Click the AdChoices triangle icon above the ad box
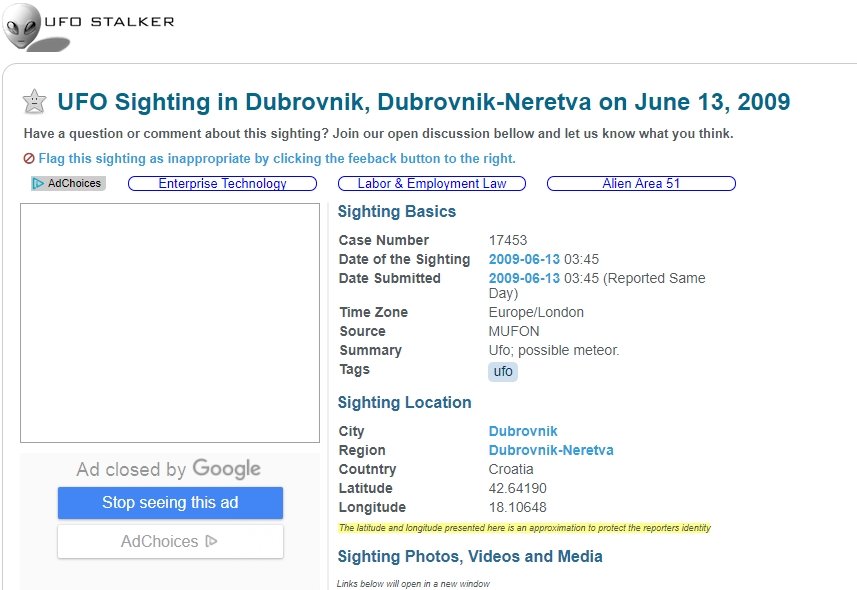The image size is (857, 590). 39,184
